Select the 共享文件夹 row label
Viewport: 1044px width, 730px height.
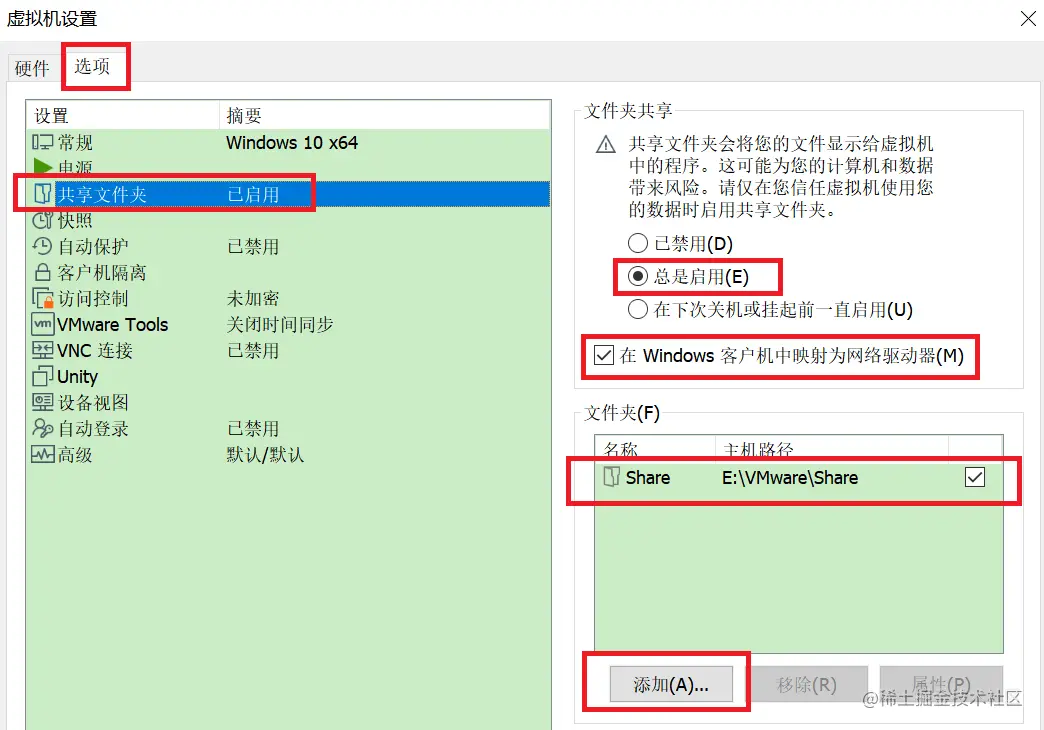click(x=102, y=194)
